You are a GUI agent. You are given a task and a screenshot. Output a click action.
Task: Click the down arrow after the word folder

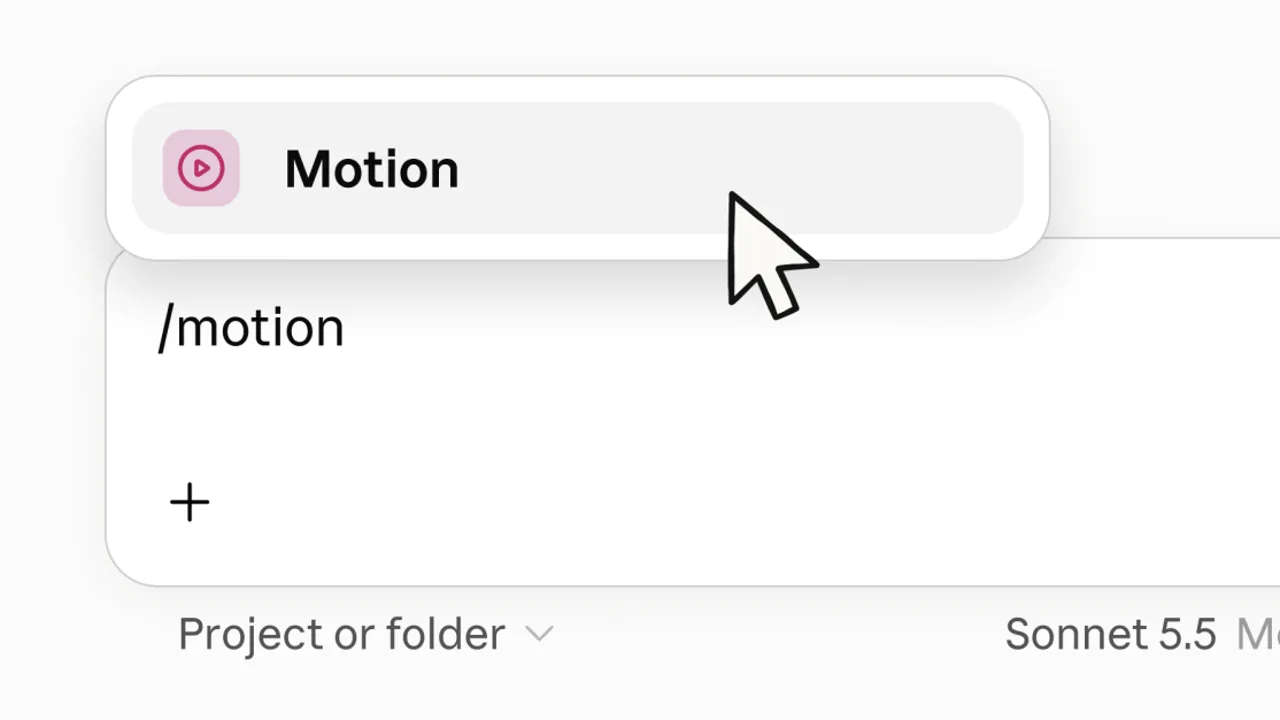539,634
